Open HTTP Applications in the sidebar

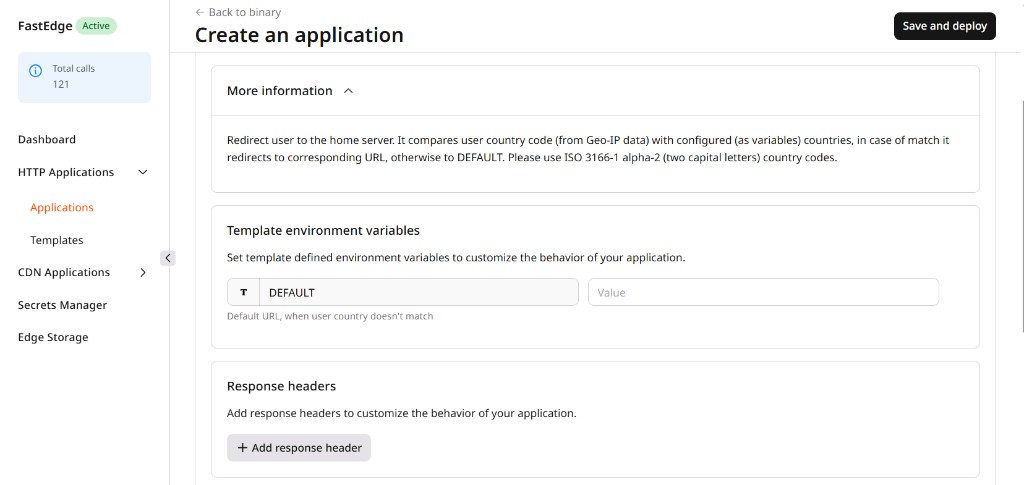[x=66, y=172]
